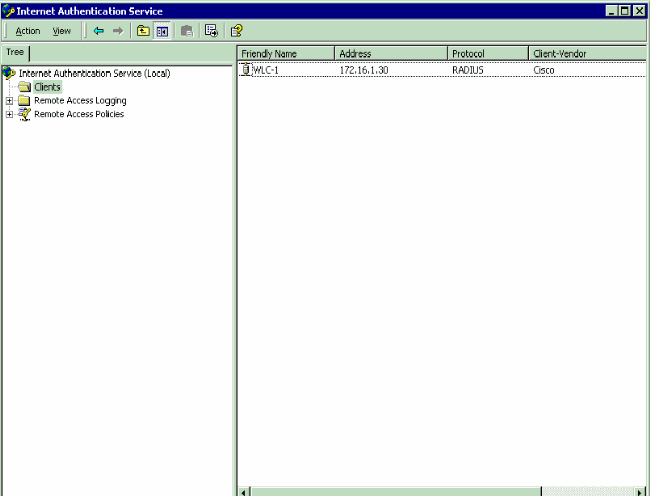This screenshot has width=650, height=496.
Task: Select the Clients folder in tree
Action: click(47, 87)
